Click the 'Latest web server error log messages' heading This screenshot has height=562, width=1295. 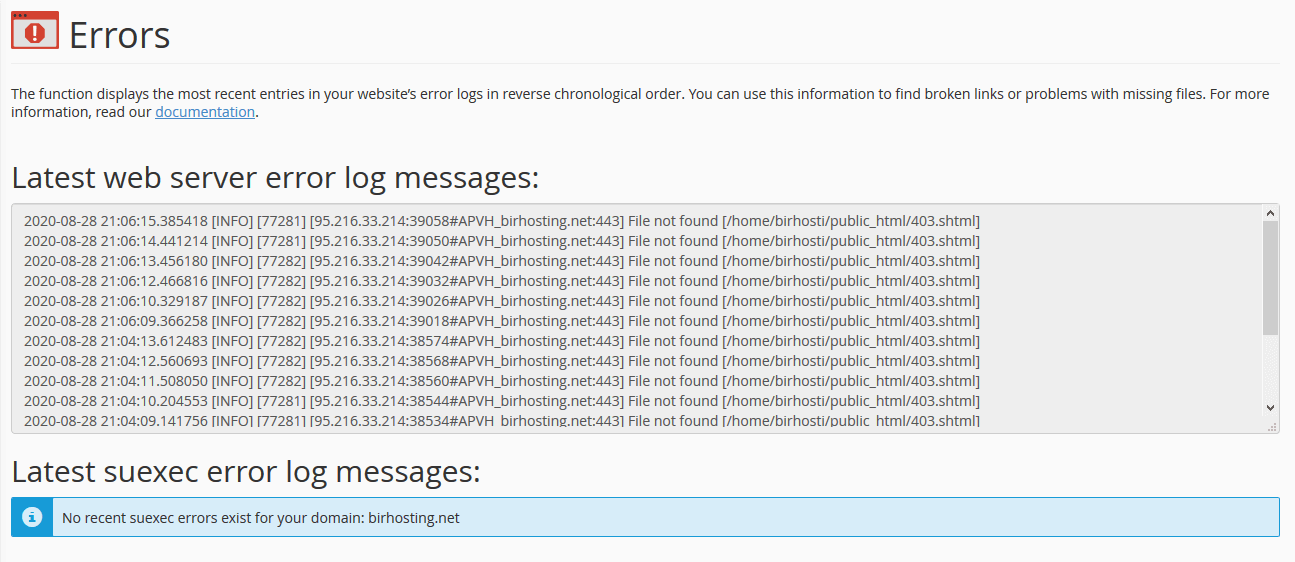pos(275,178)
